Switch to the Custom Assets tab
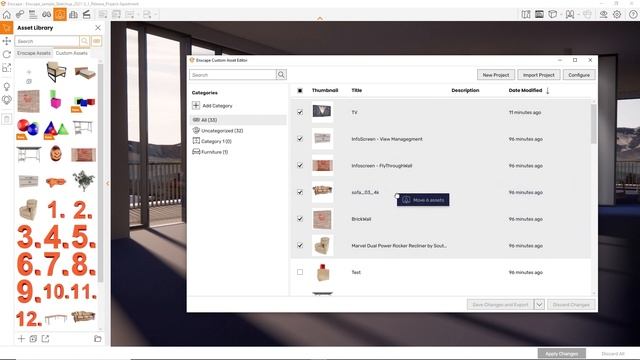The width and height of the screenshot is (640, 360). tap(71, 53)
